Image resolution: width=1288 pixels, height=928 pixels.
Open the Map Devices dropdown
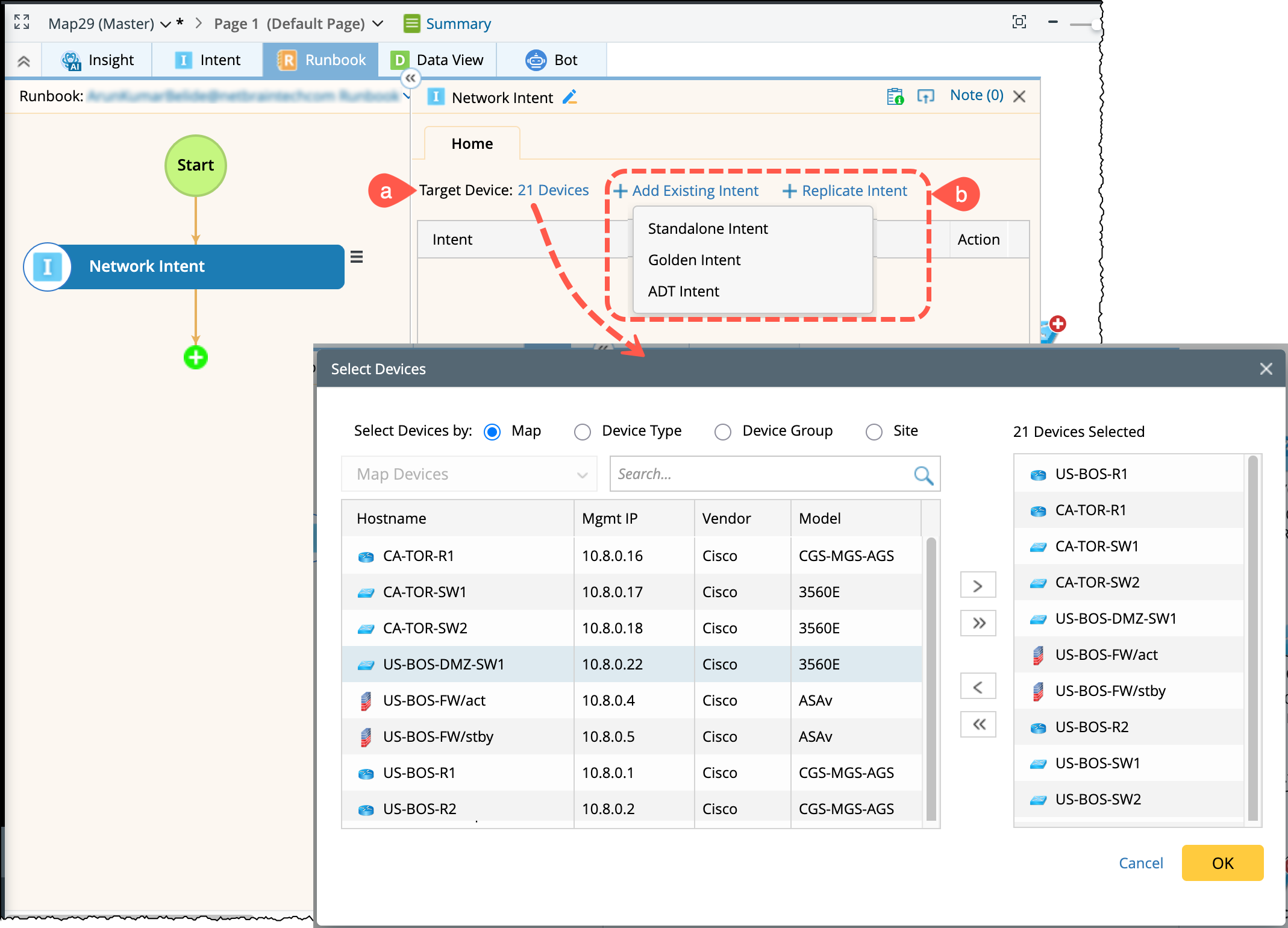[469, 474]
